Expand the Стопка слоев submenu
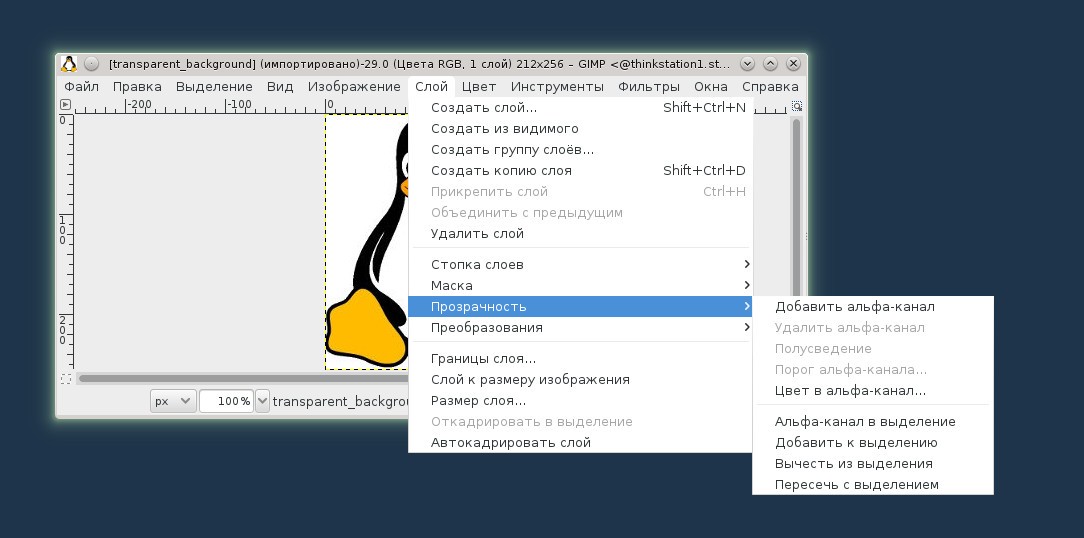 (580, 264)
